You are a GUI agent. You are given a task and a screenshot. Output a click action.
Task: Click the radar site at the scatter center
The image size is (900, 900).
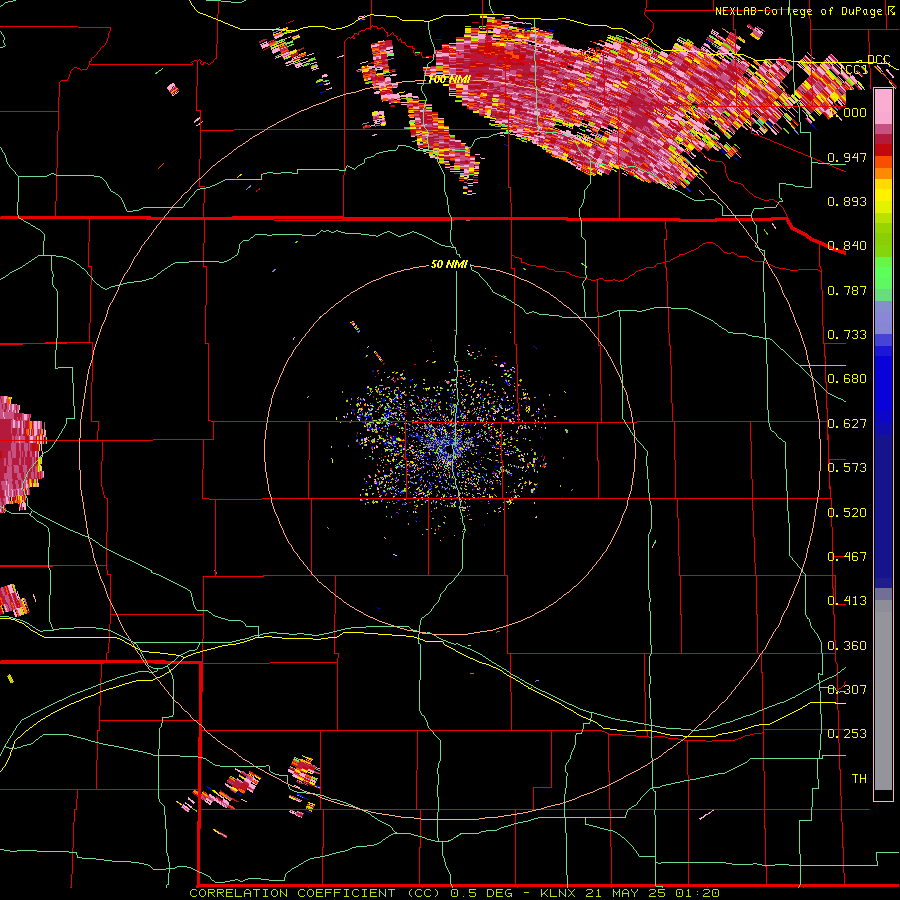[452, 447]
